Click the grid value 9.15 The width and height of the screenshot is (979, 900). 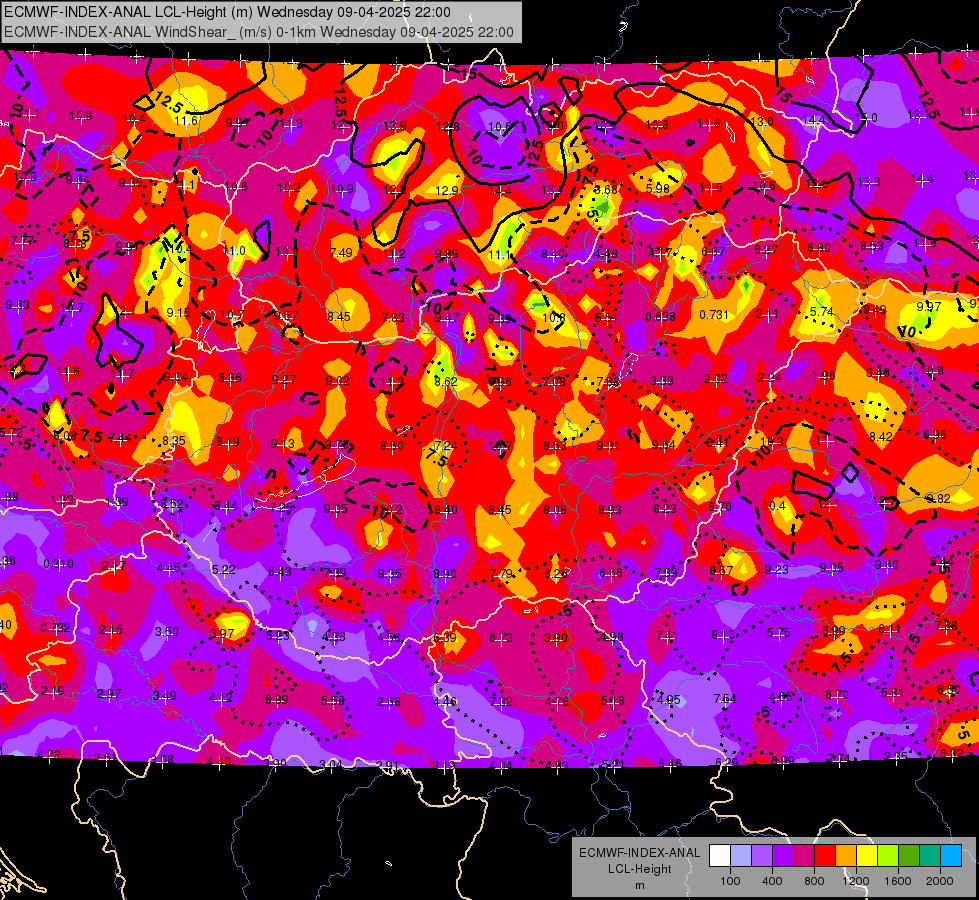[x=179, y=313]
